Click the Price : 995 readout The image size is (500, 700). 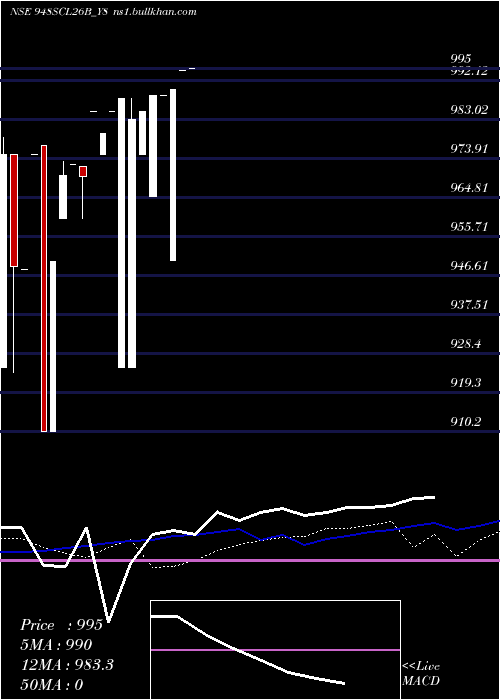pos(61,625)
